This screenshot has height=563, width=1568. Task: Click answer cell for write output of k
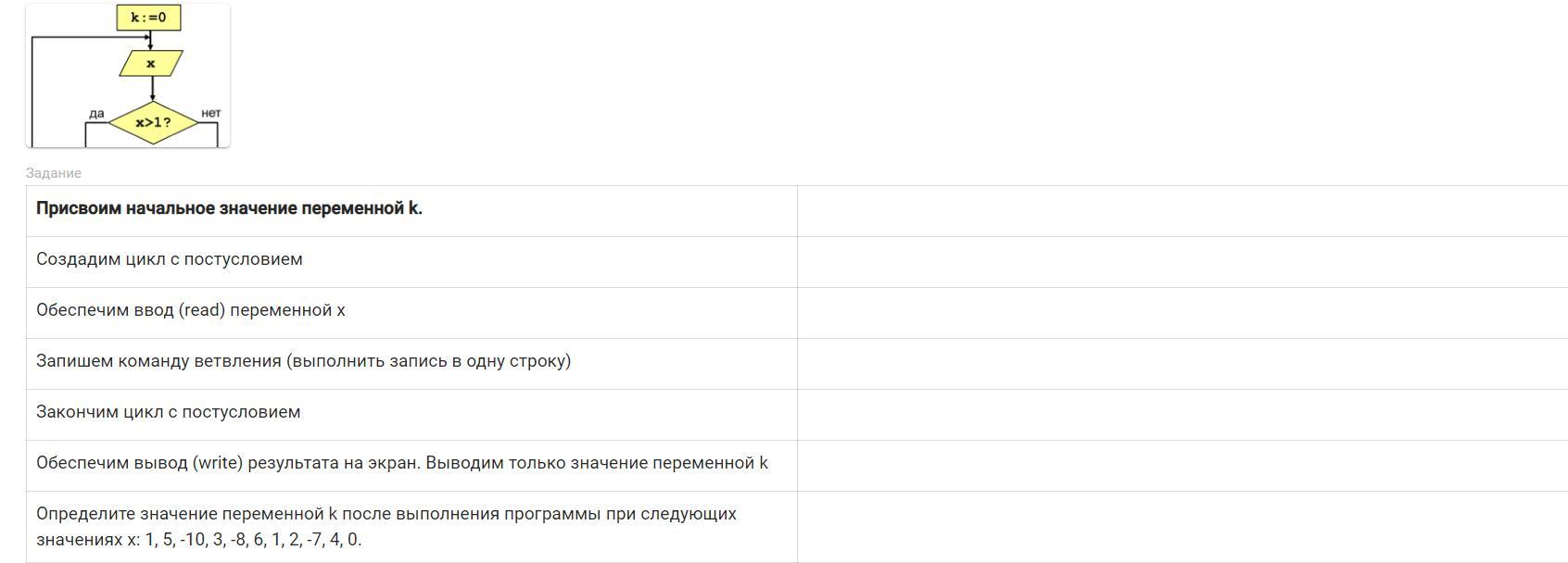[x=1182, y=465]
